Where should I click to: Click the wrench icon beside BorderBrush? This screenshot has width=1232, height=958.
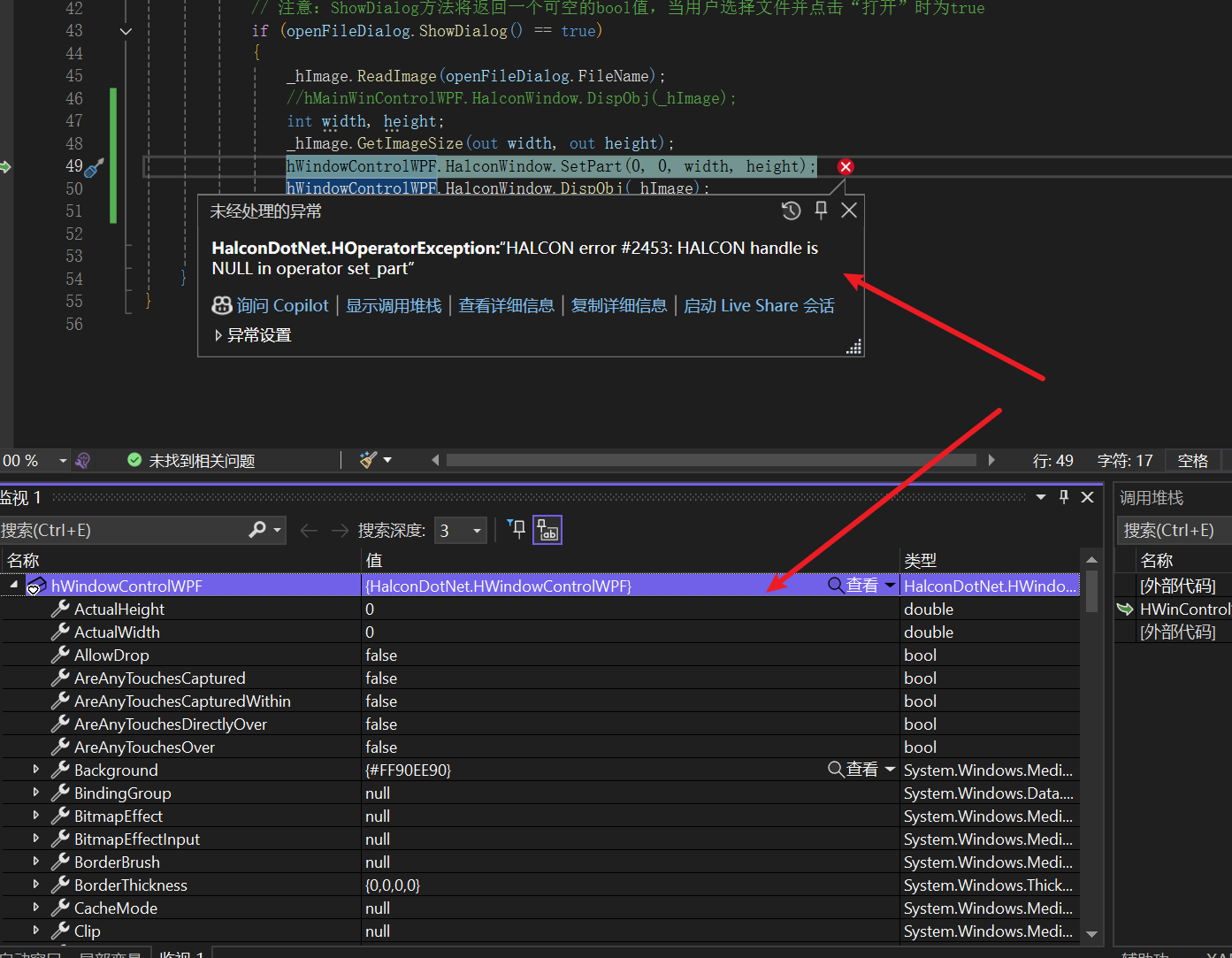(x=60, y=862)
